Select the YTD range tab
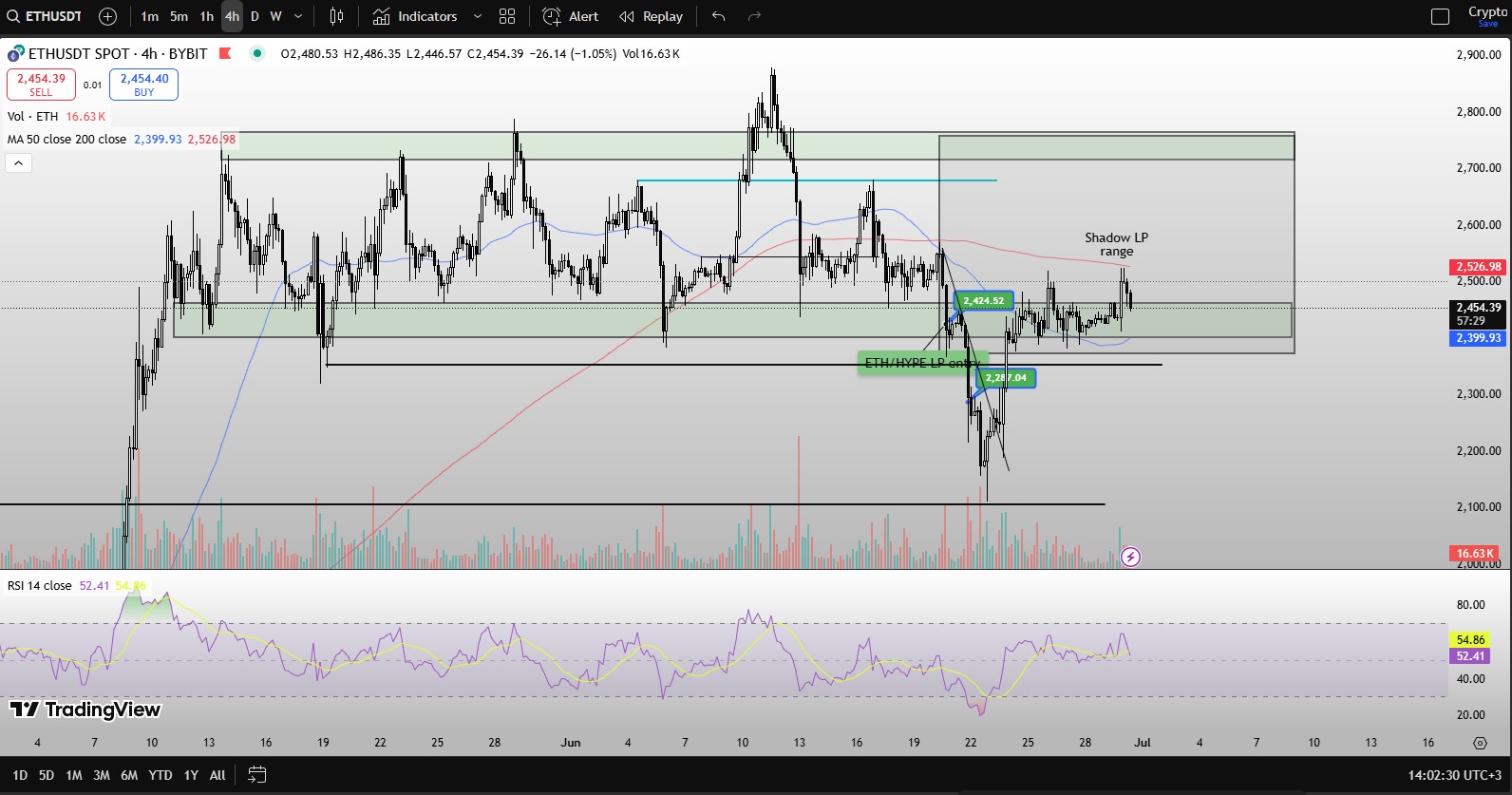The image size is (1512, 795). [x=161, y=775]
